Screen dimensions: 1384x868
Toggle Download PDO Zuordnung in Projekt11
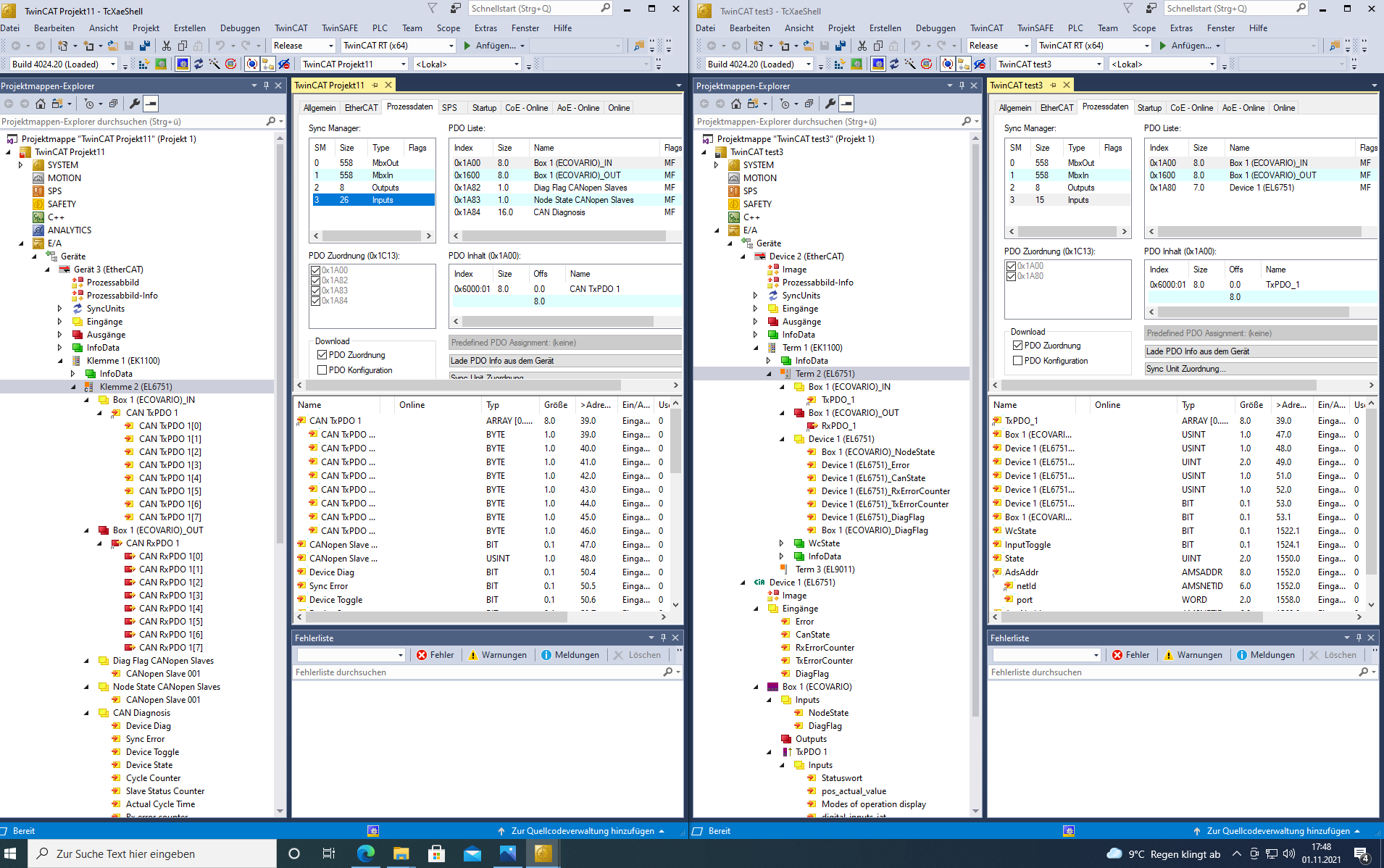322,355
